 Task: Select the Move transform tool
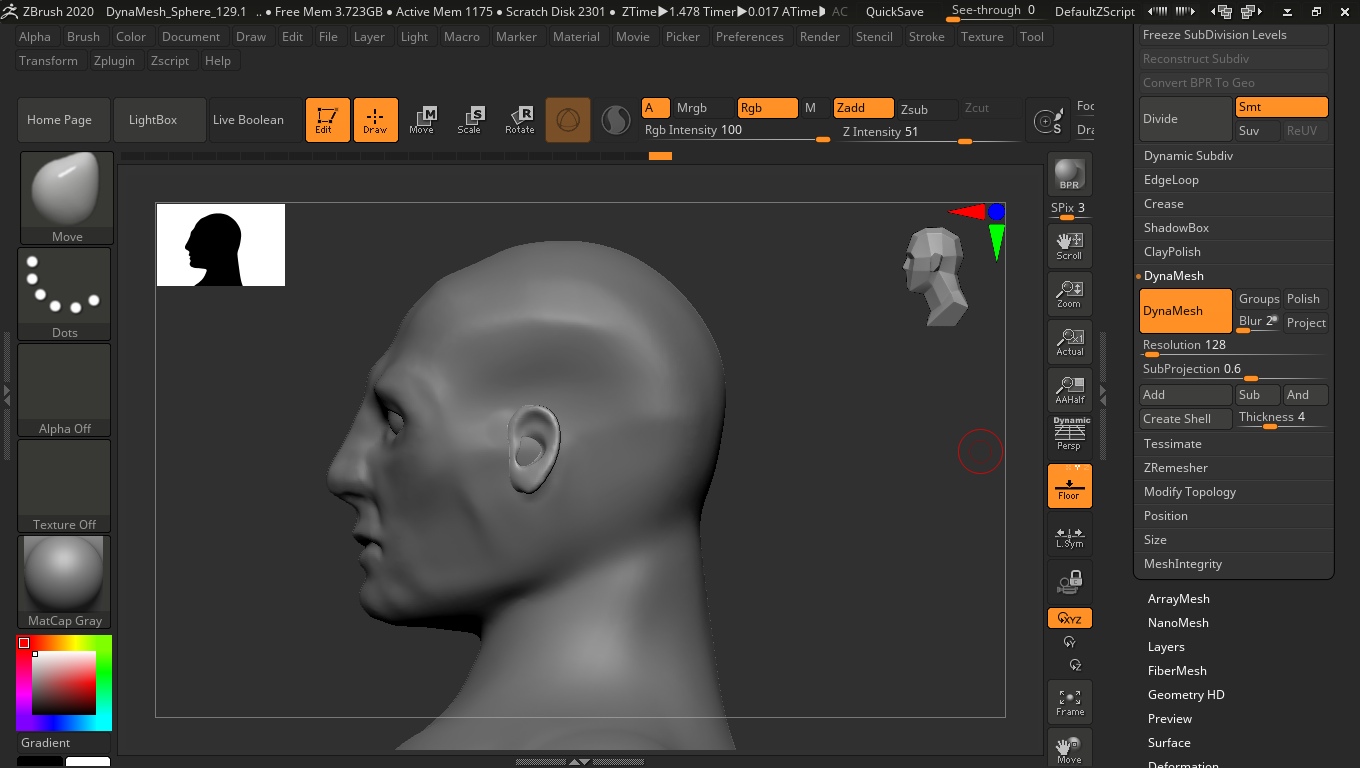422,120
